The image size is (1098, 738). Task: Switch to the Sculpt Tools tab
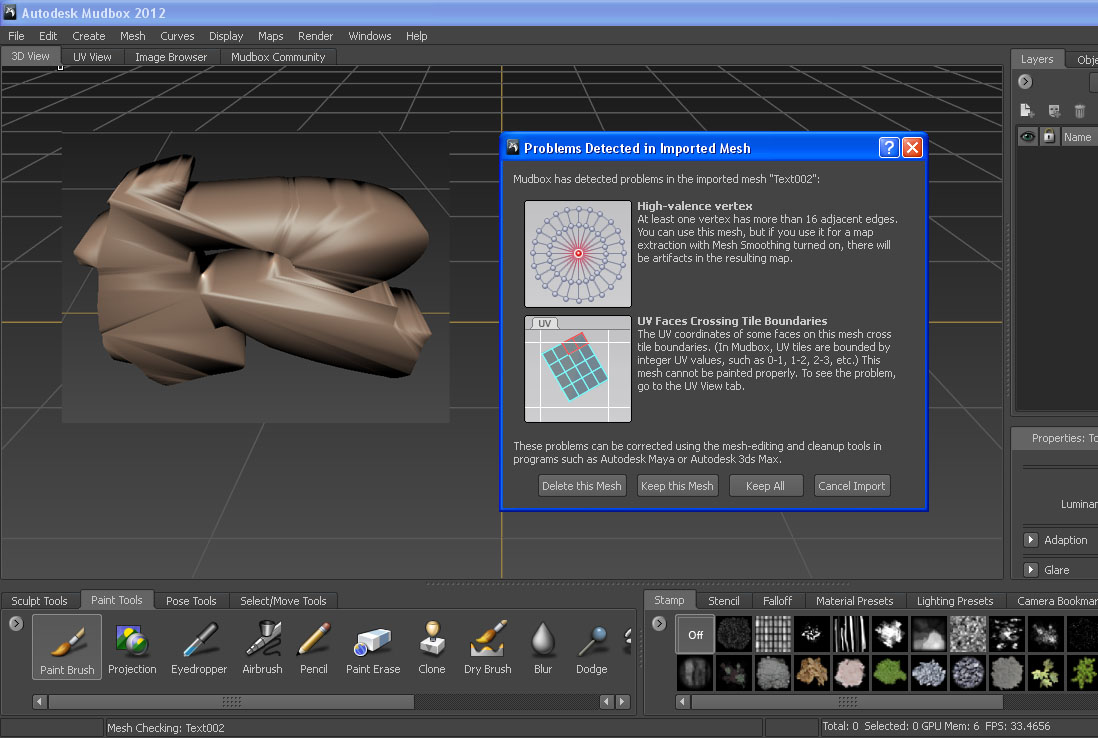coord(39,601)
